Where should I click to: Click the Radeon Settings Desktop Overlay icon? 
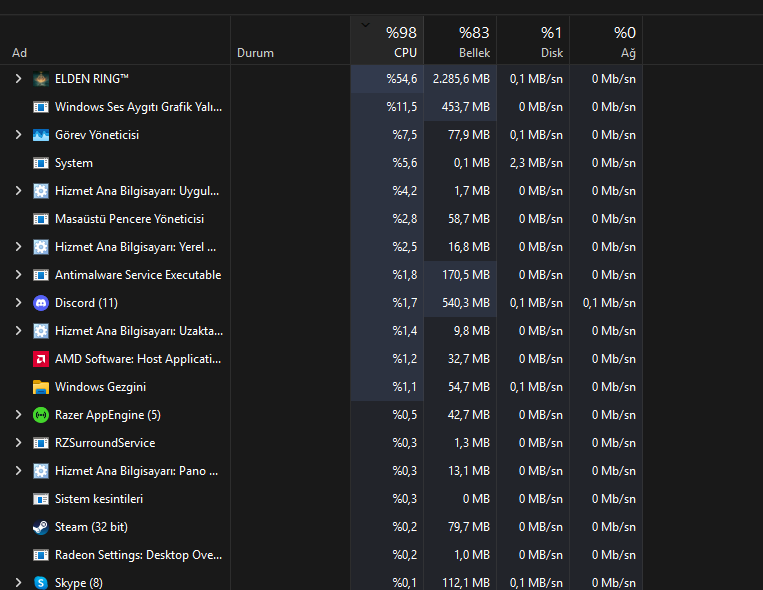click(41, 555)
